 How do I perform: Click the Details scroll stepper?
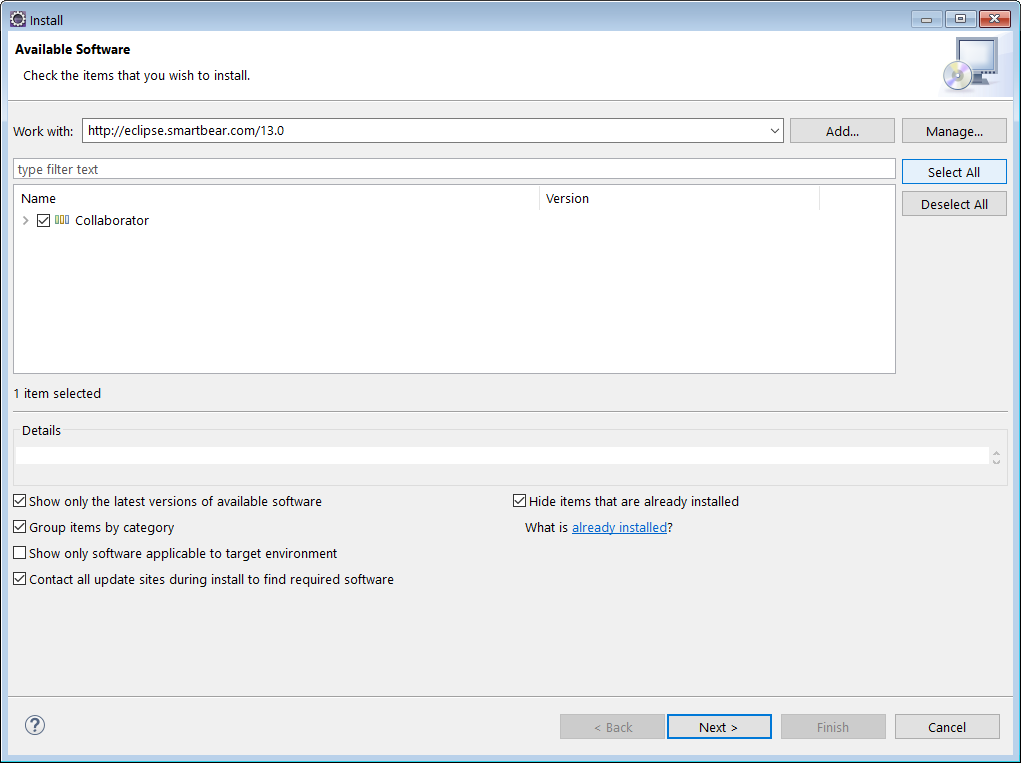996,456
